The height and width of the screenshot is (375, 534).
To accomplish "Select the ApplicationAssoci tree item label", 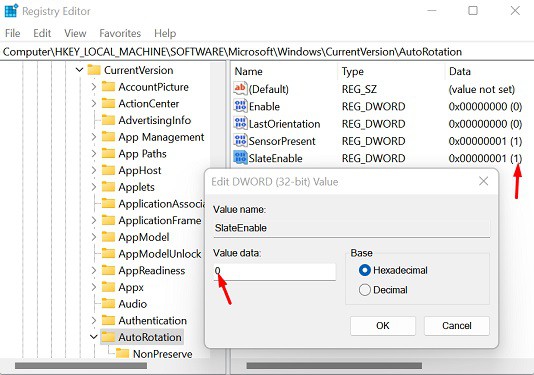I will click(161, 204).
